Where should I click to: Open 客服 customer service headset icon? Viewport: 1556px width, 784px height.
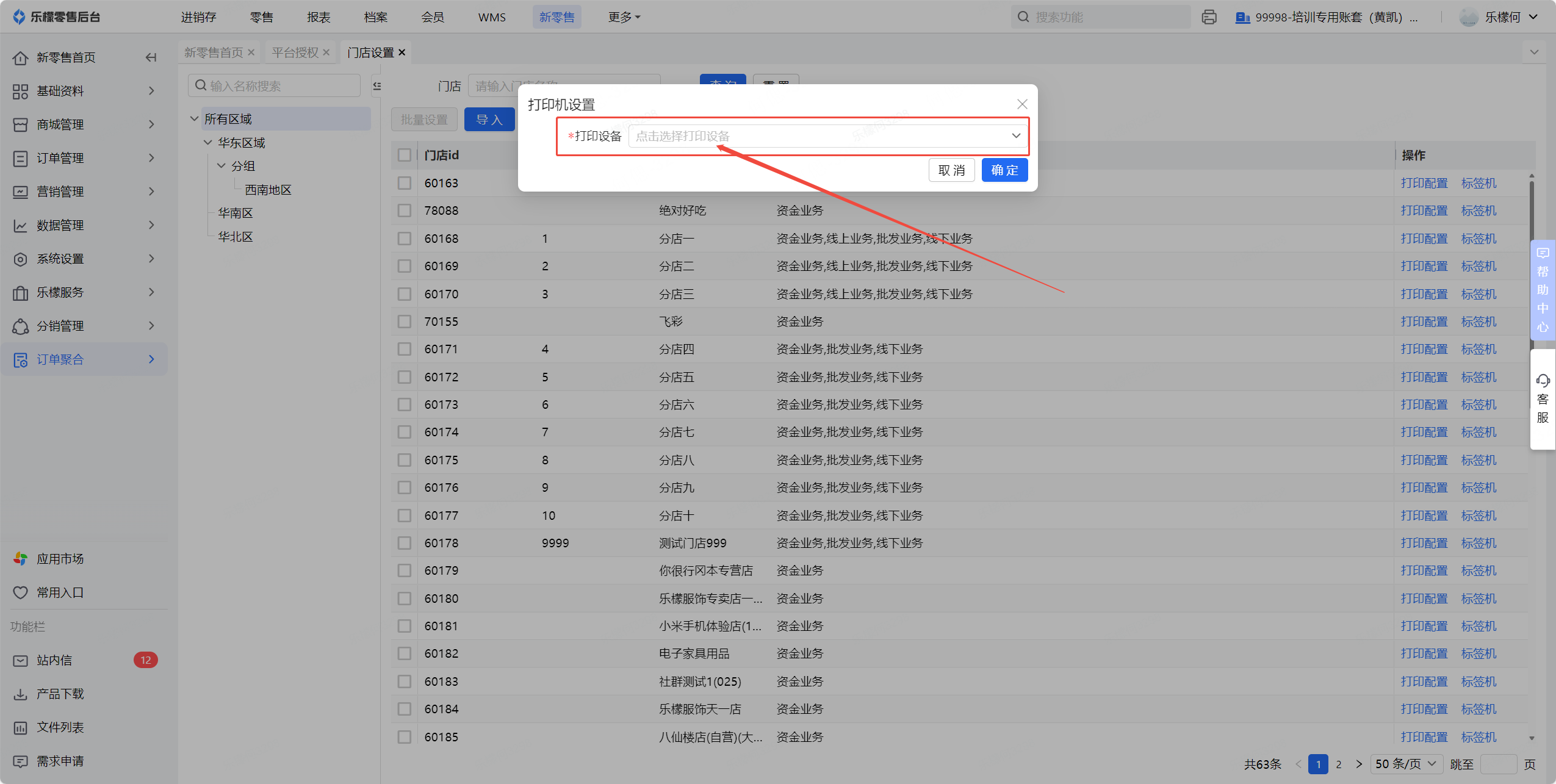coord(1543,381)
